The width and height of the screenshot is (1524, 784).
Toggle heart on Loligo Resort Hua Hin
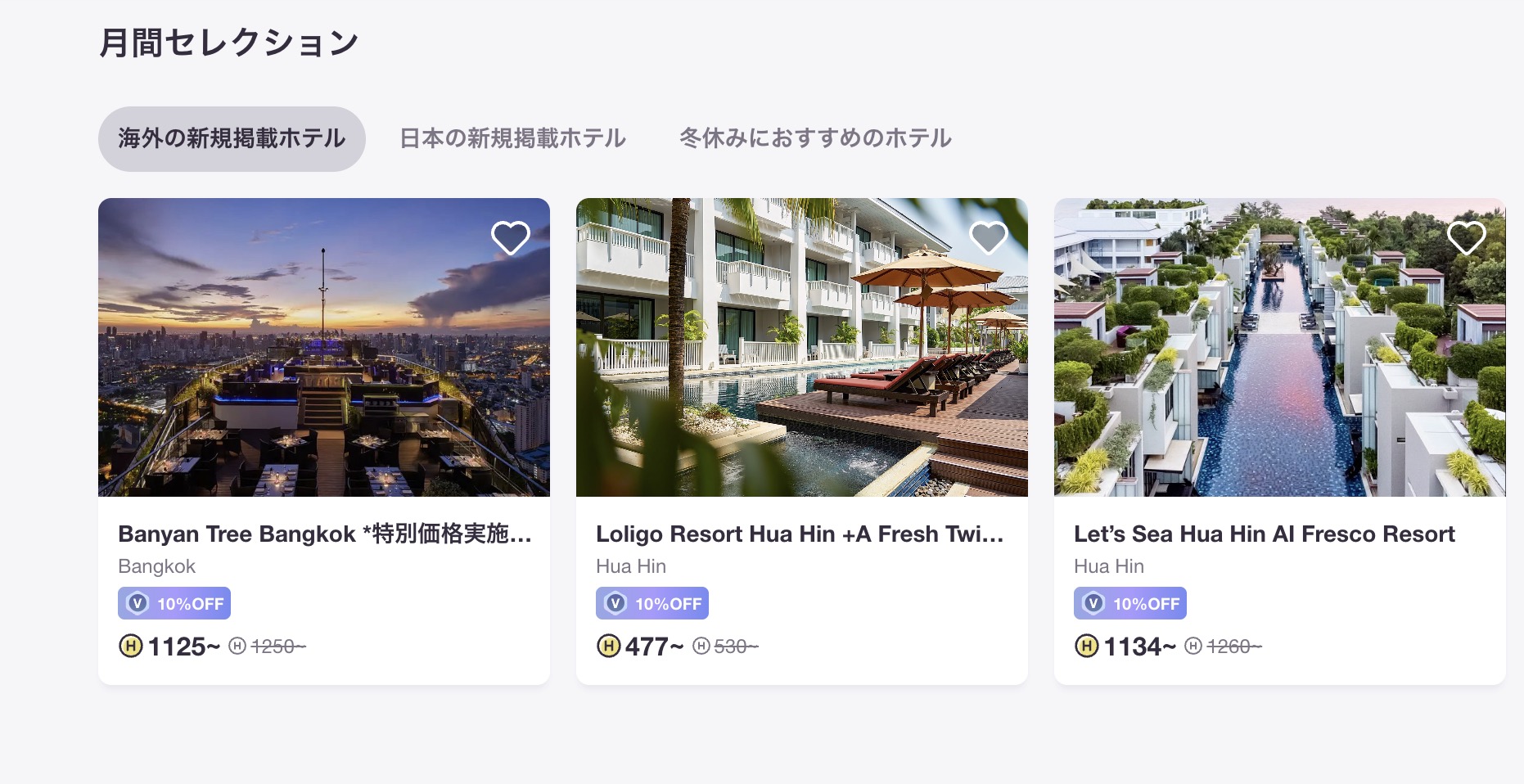[989, 238]
